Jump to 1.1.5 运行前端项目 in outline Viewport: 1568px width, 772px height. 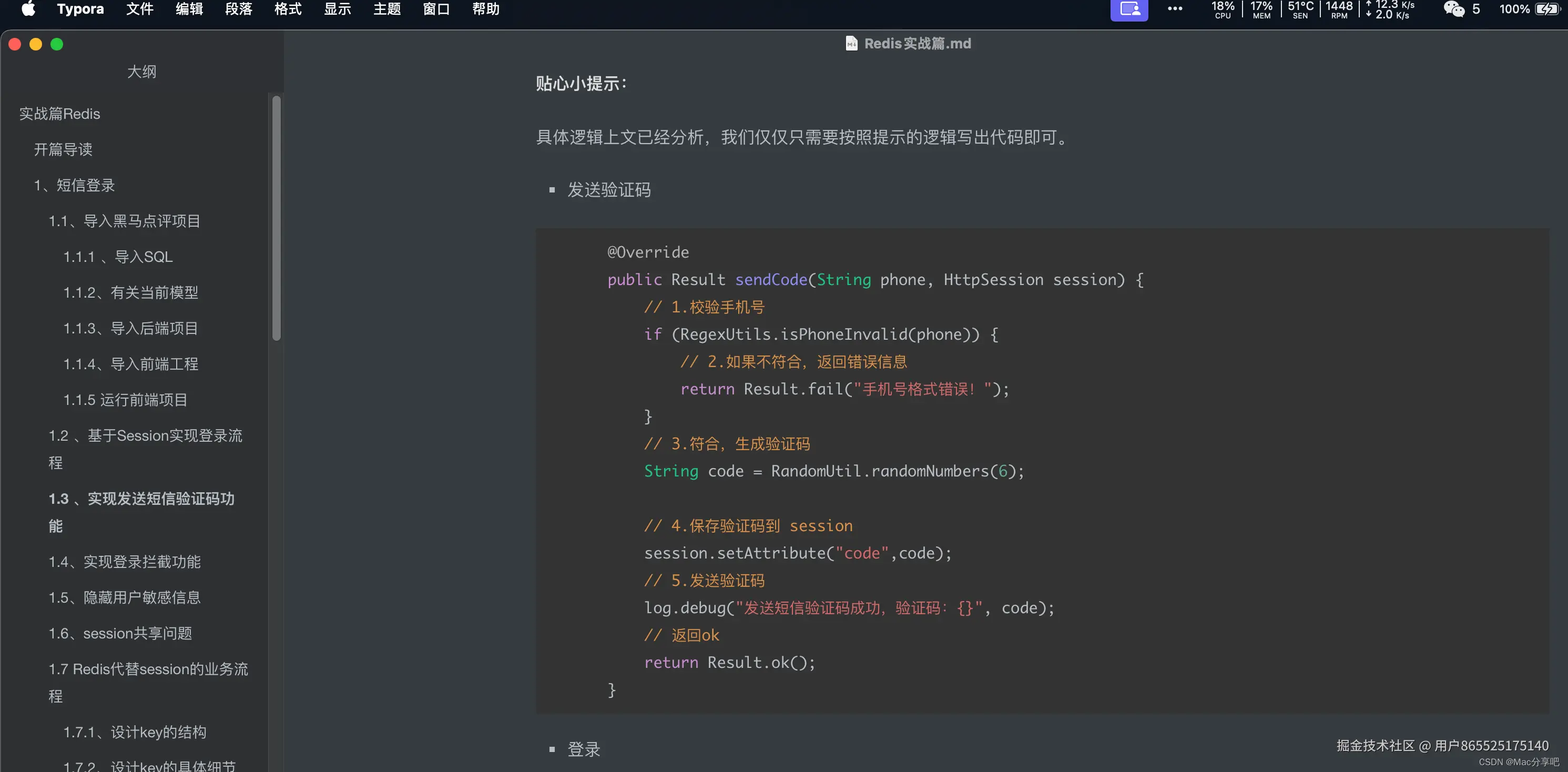[x=125, y=400]
